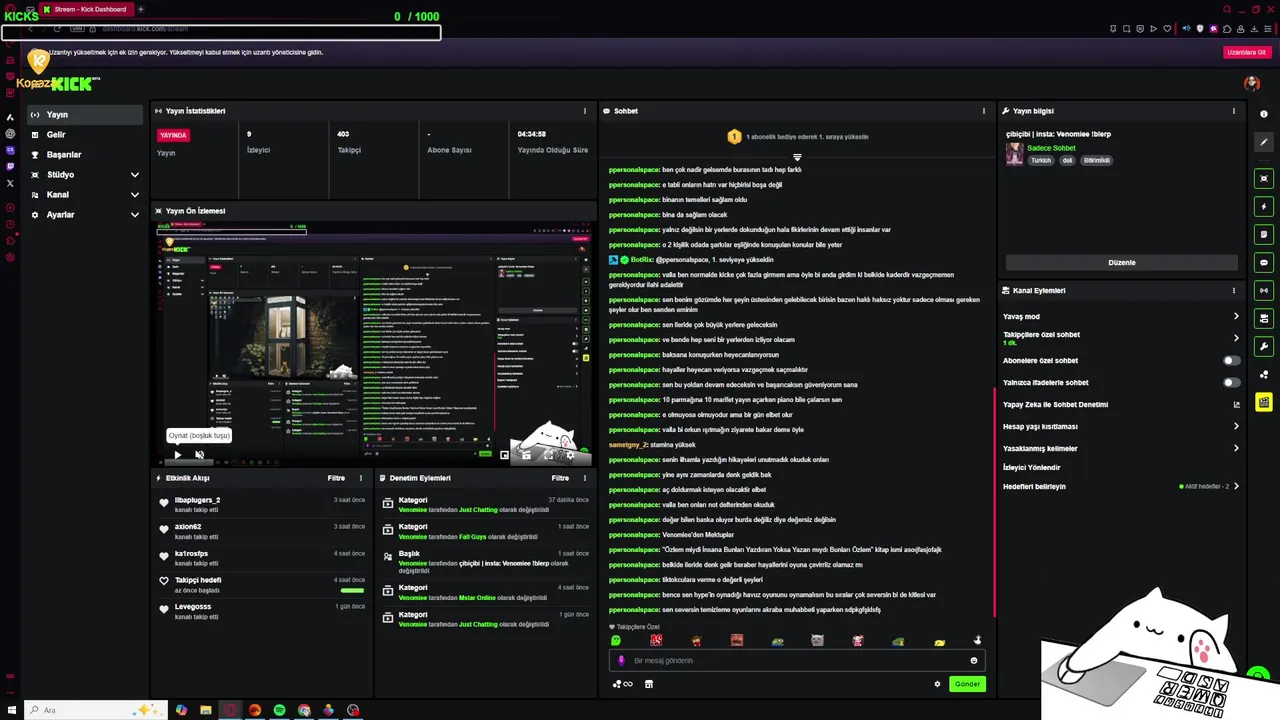The image size is (1280, 720).
Task: Toggle Yalnızca ifadelerle sohbet switch
Action: 1232,382
